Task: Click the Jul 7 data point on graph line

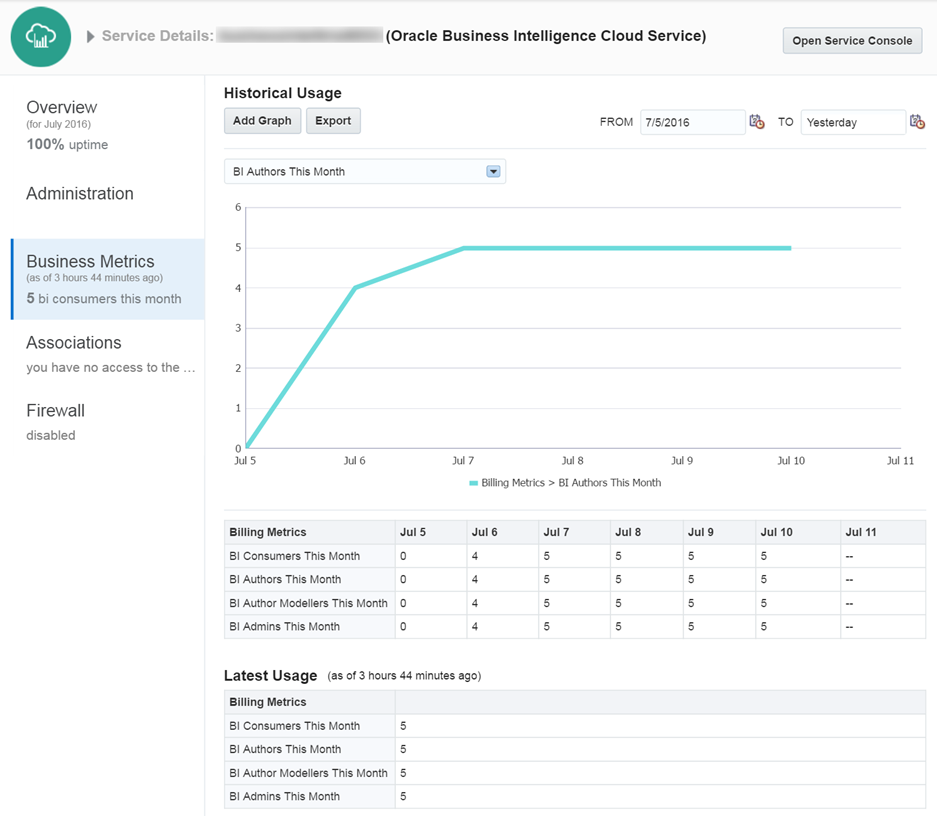Action: (x=464, y=248)
